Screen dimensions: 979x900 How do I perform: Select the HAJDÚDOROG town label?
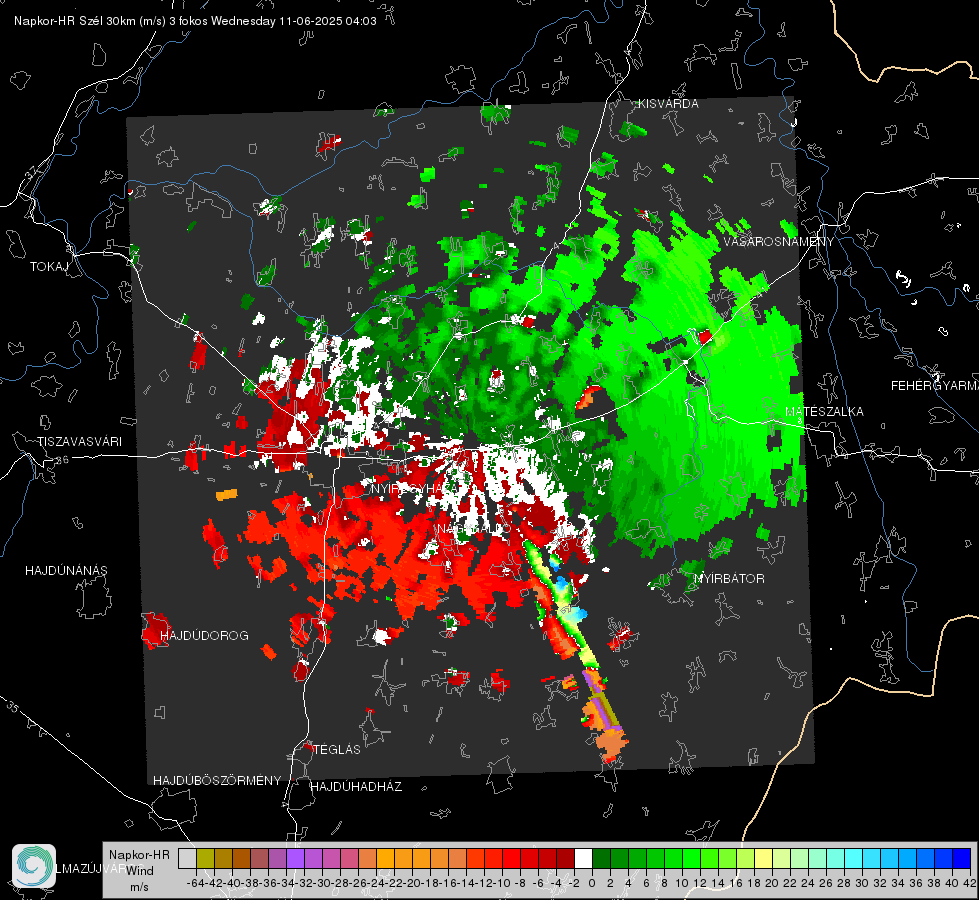pyautogui.click(x=204, y=635)
